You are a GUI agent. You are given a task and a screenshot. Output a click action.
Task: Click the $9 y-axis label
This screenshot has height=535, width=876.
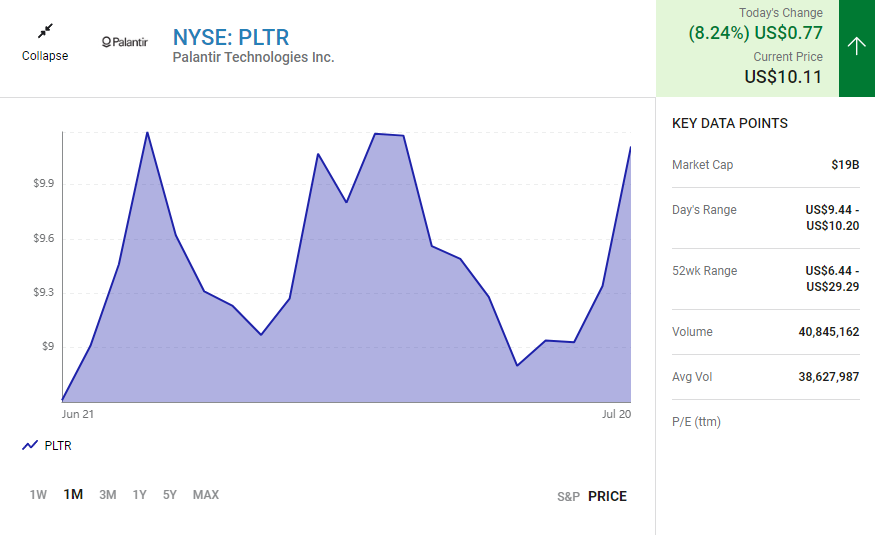pos(48,346)
